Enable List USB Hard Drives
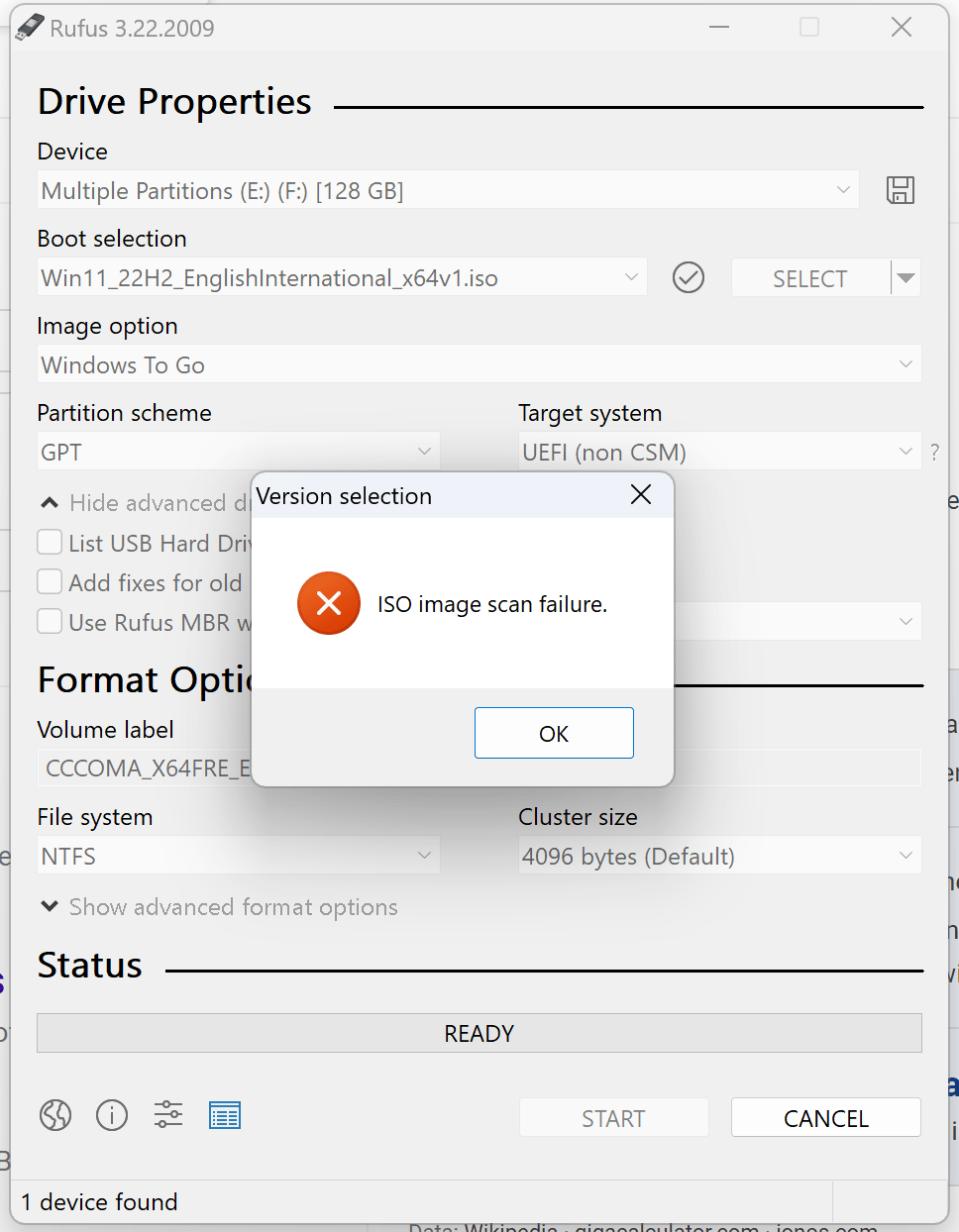959x1232 pixels. coord(49,543)
